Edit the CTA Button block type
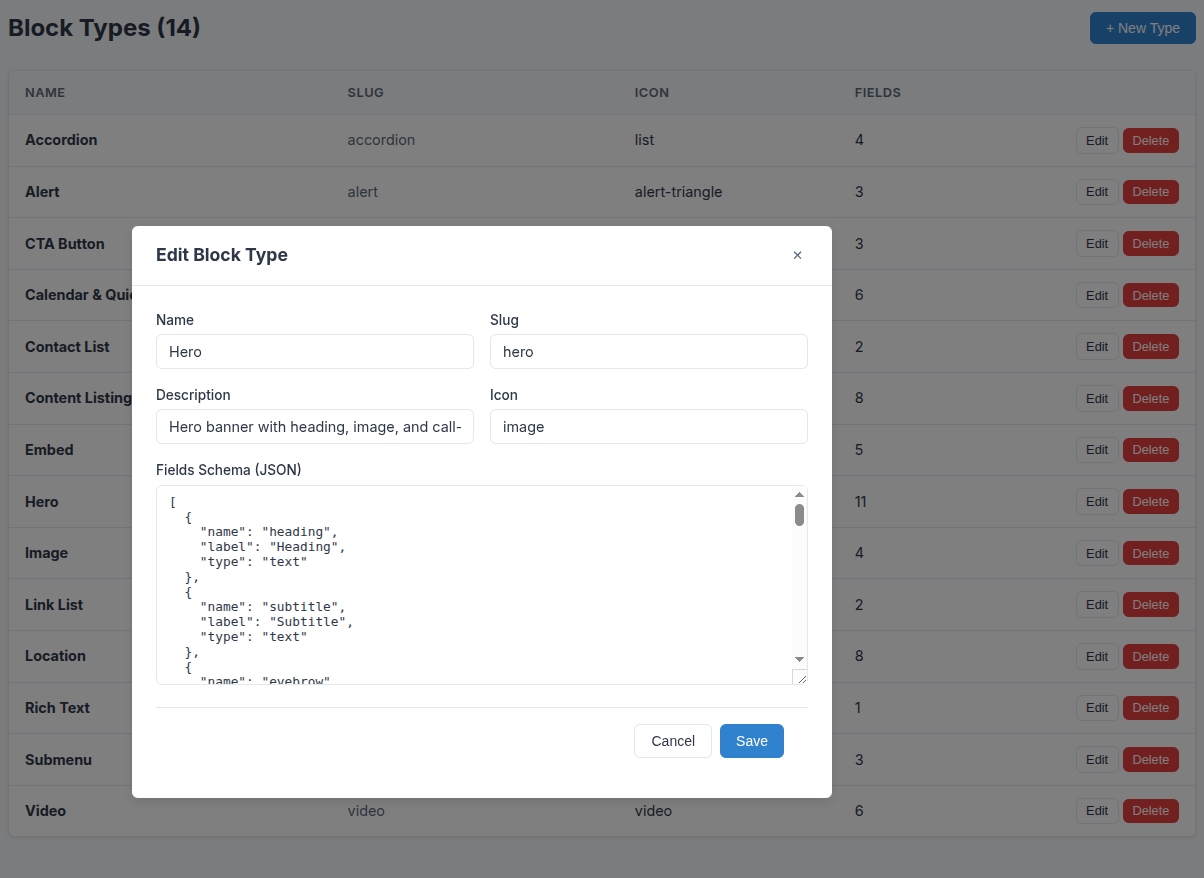The height and width of the screenshot is (878, 1204). click(x=1096, y=243)
